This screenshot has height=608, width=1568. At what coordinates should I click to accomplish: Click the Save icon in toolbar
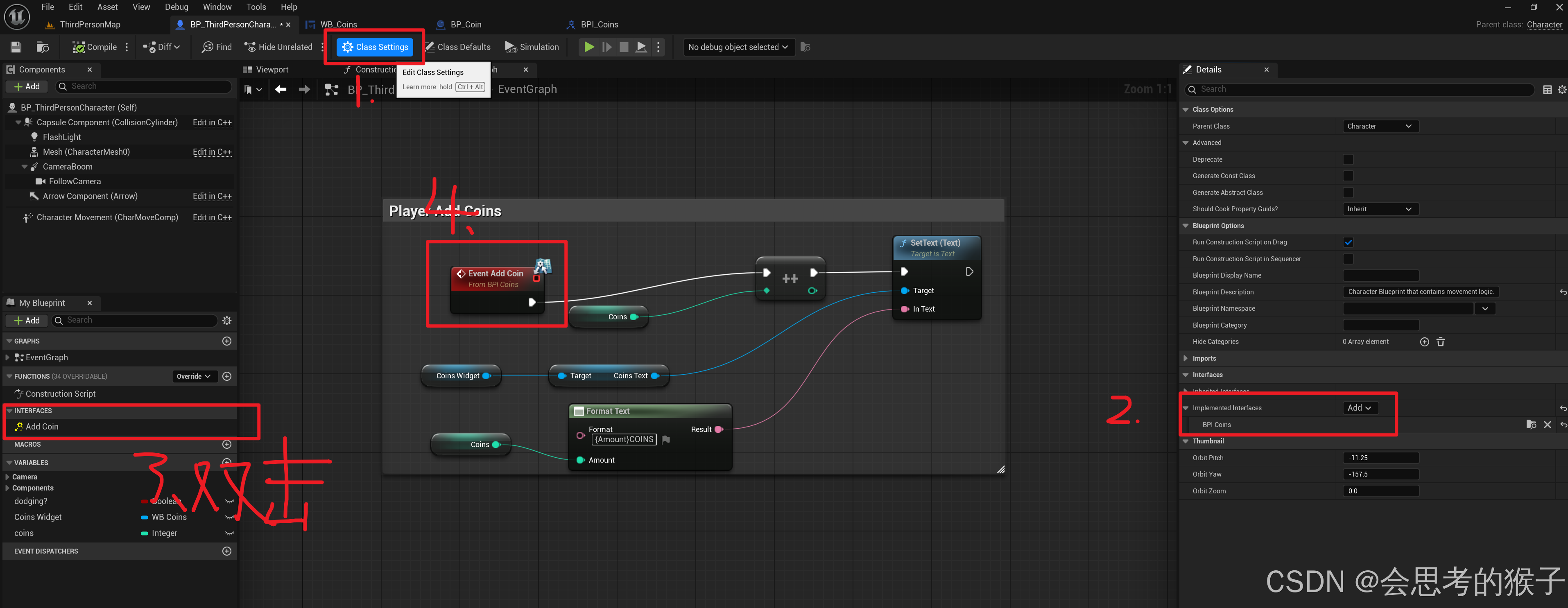point(16,47)
